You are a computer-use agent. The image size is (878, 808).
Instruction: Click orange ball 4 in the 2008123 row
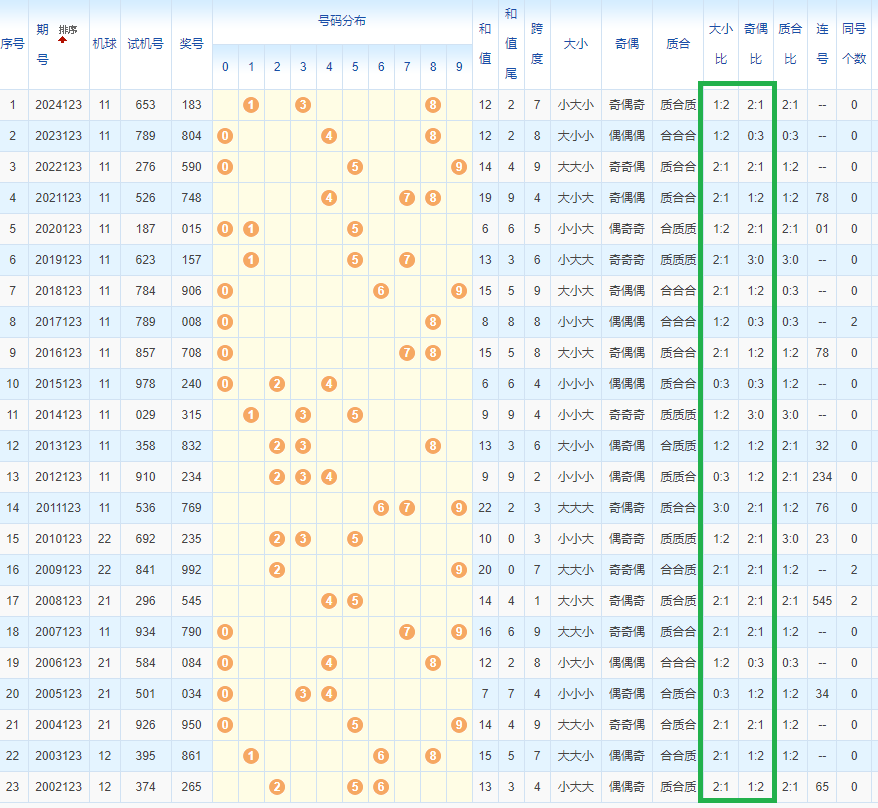[x=329, y=601]
